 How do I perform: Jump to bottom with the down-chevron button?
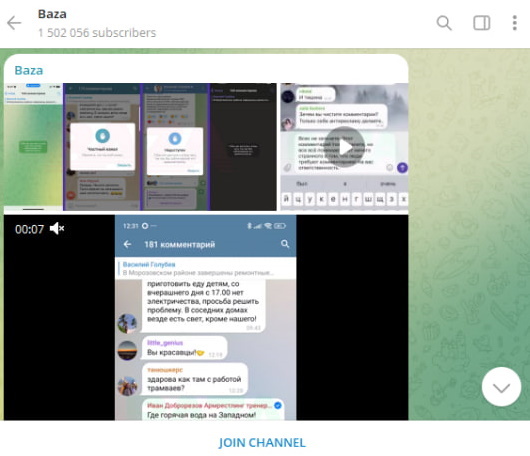click(x=501, y=387)
